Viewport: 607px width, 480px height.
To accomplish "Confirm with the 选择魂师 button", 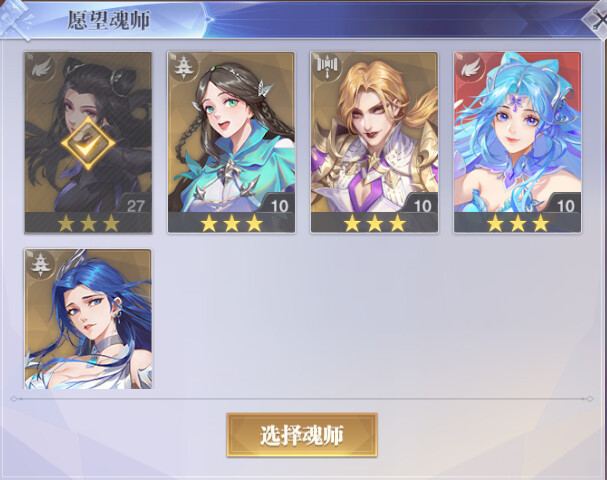I will point(302,435).
